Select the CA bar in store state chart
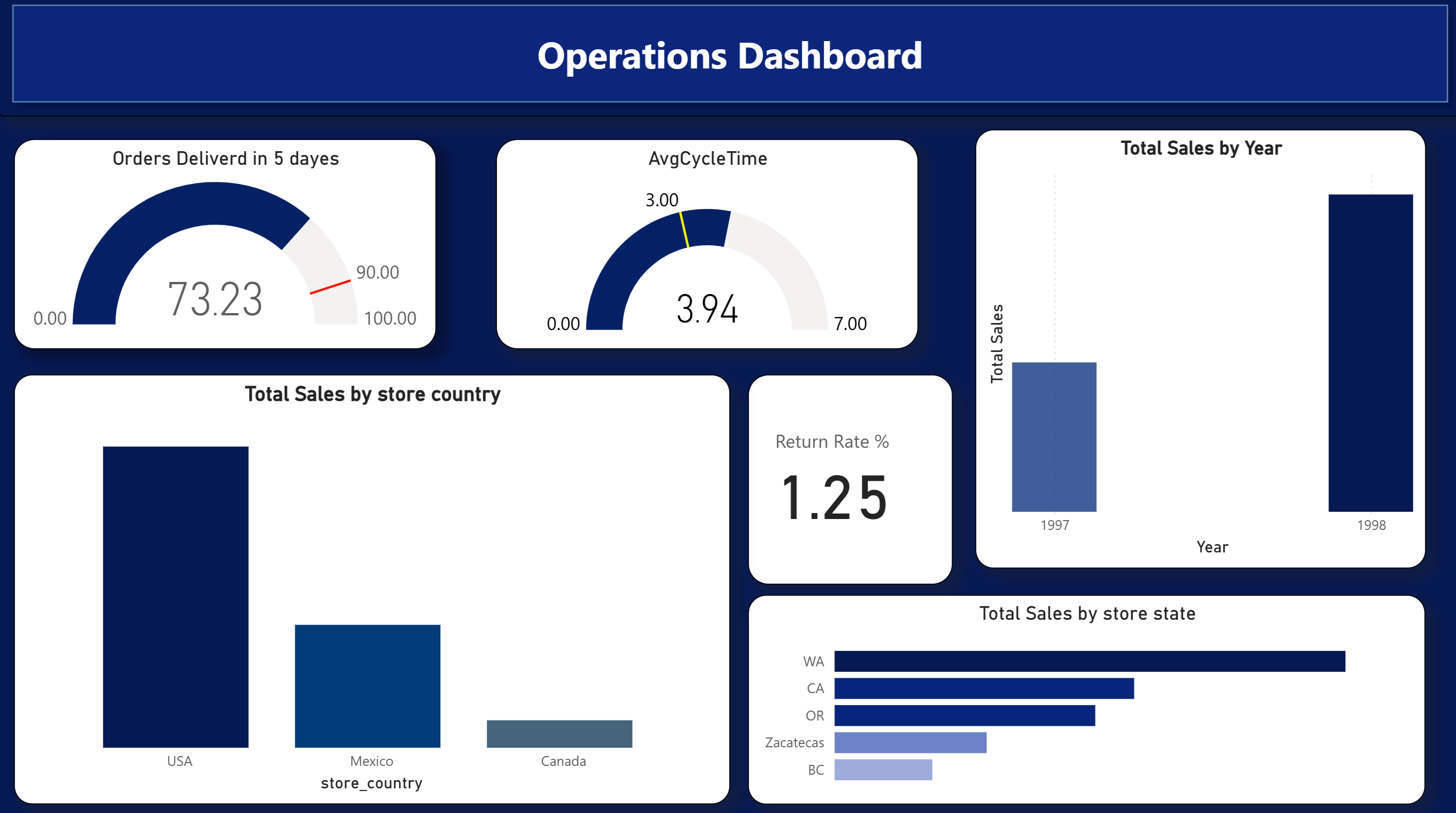 [x=984, y=688]
